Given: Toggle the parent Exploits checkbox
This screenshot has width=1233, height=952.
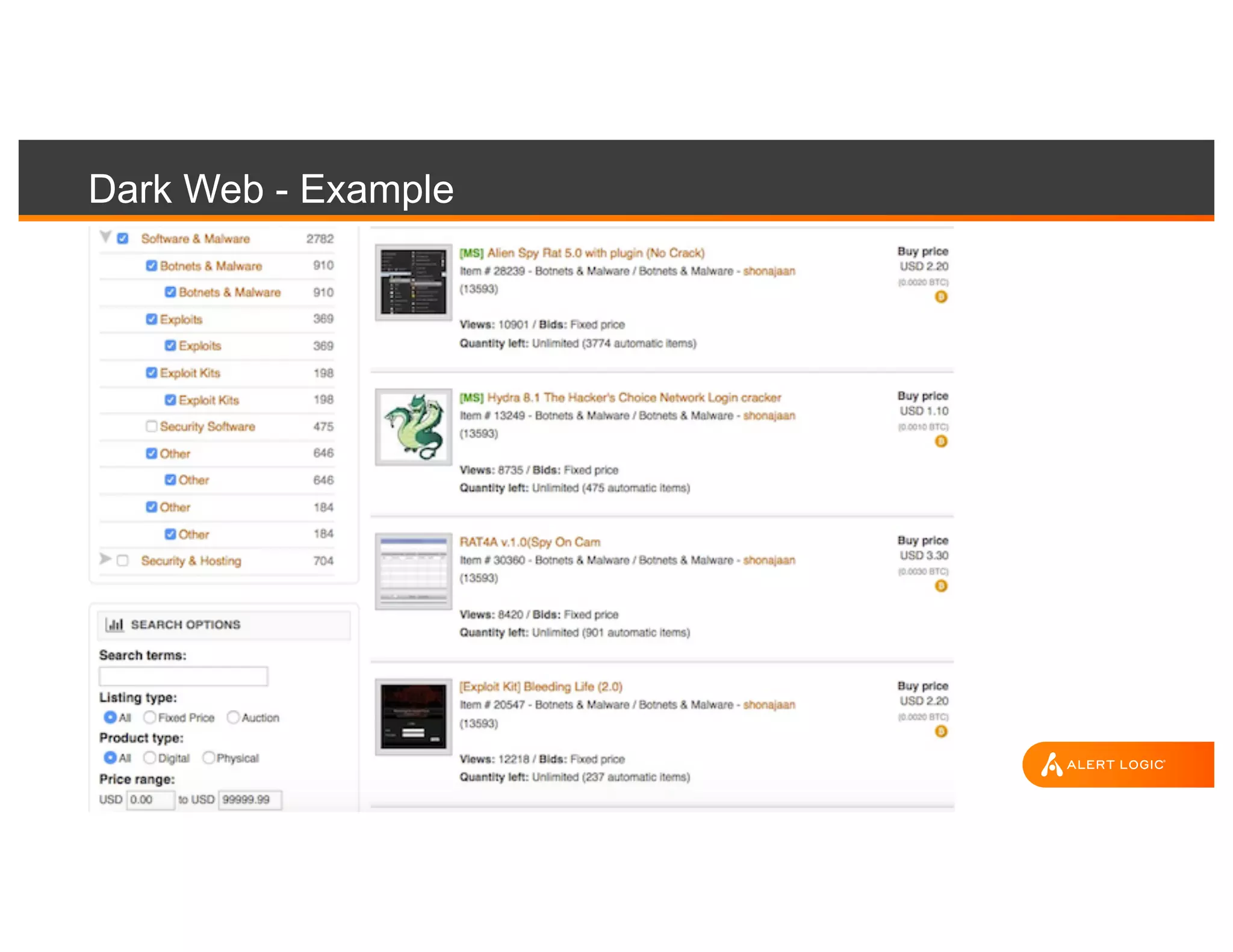Looking at the screenshot, I should (x=152, y=319).
